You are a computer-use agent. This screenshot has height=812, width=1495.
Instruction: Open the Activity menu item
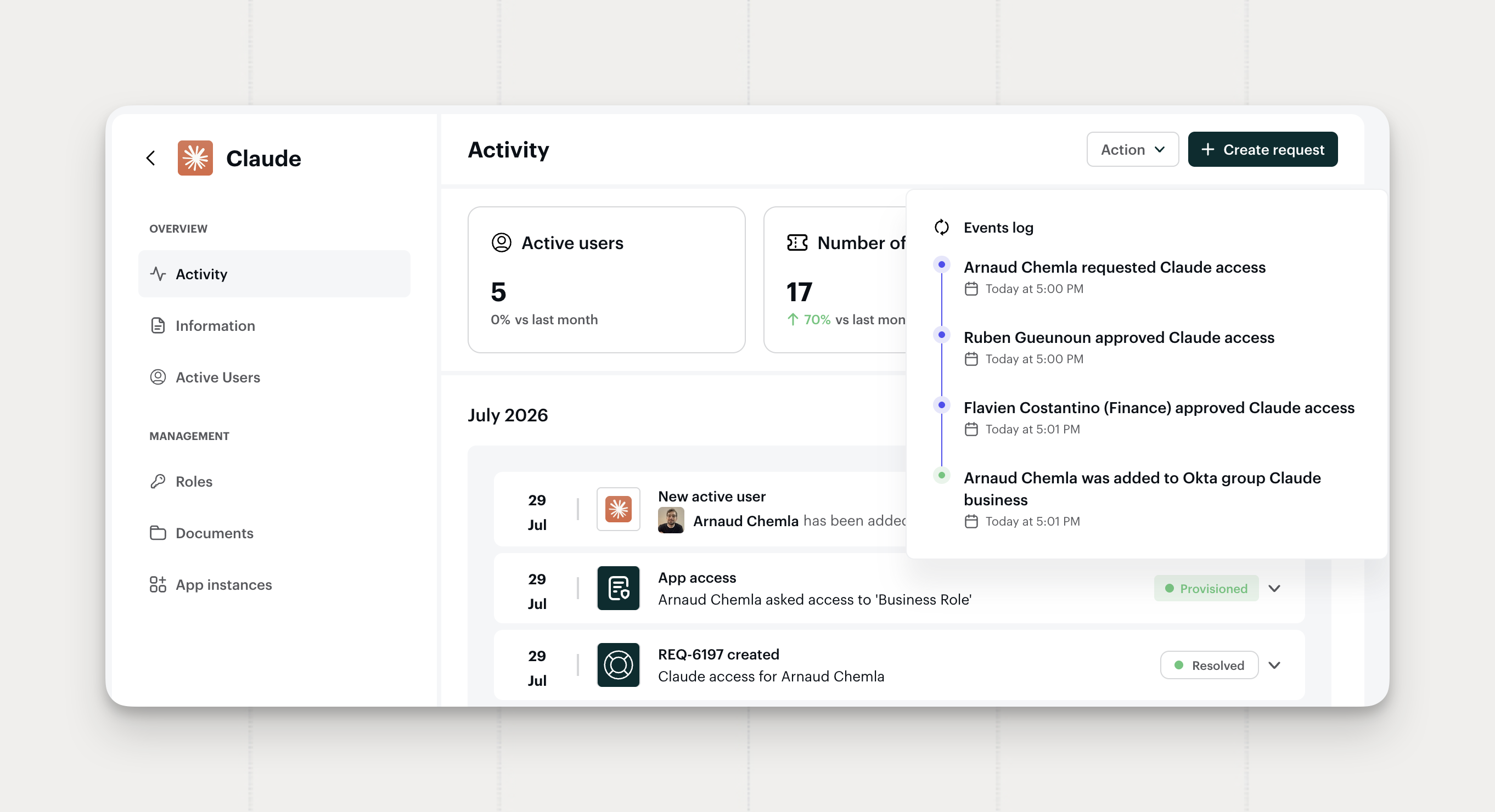(x=274, y=274)
